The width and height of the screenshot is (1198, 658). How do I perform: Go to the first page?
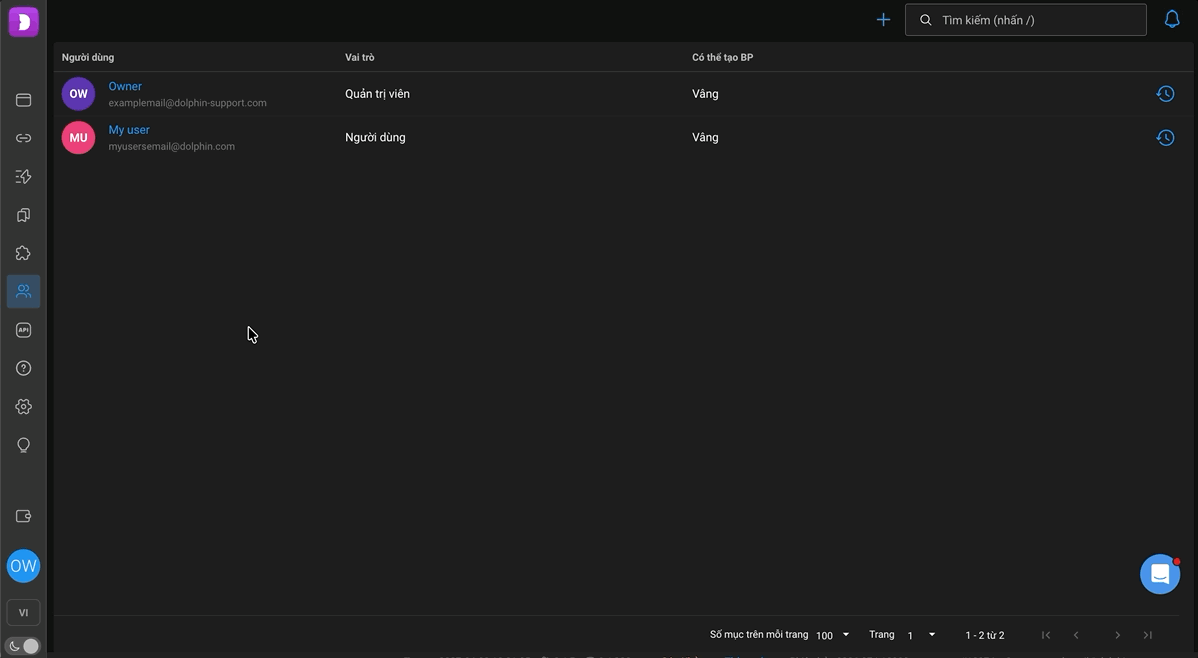tap(1046, 635)
